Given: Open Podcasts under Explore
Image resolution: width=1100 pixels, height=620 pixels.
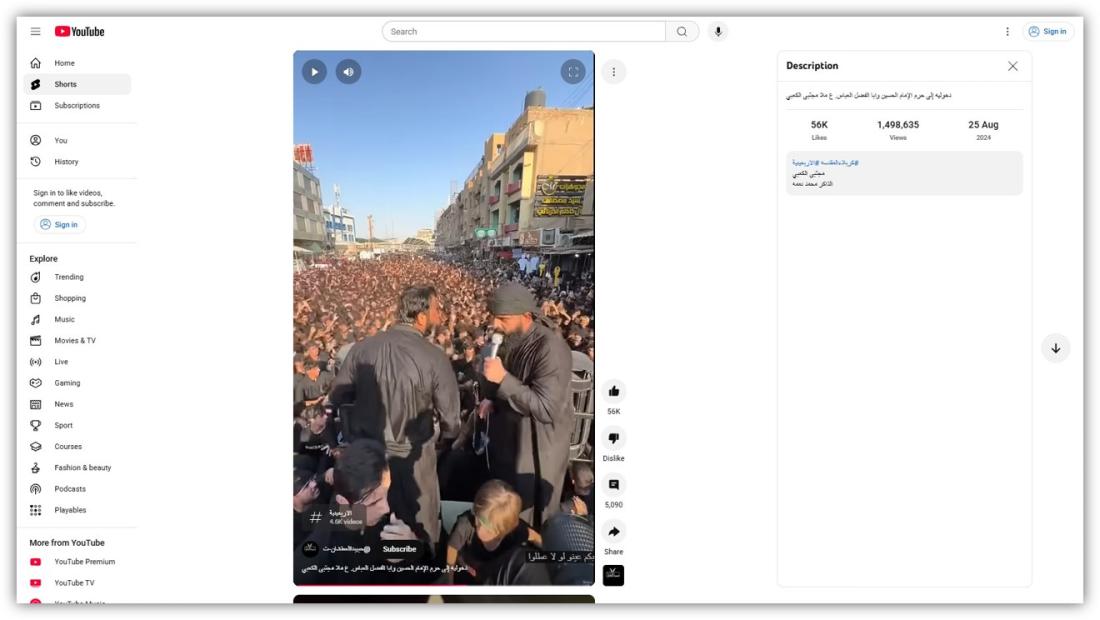Looking at the screenshot, I should pyautogui.click(x=77, y=489).
